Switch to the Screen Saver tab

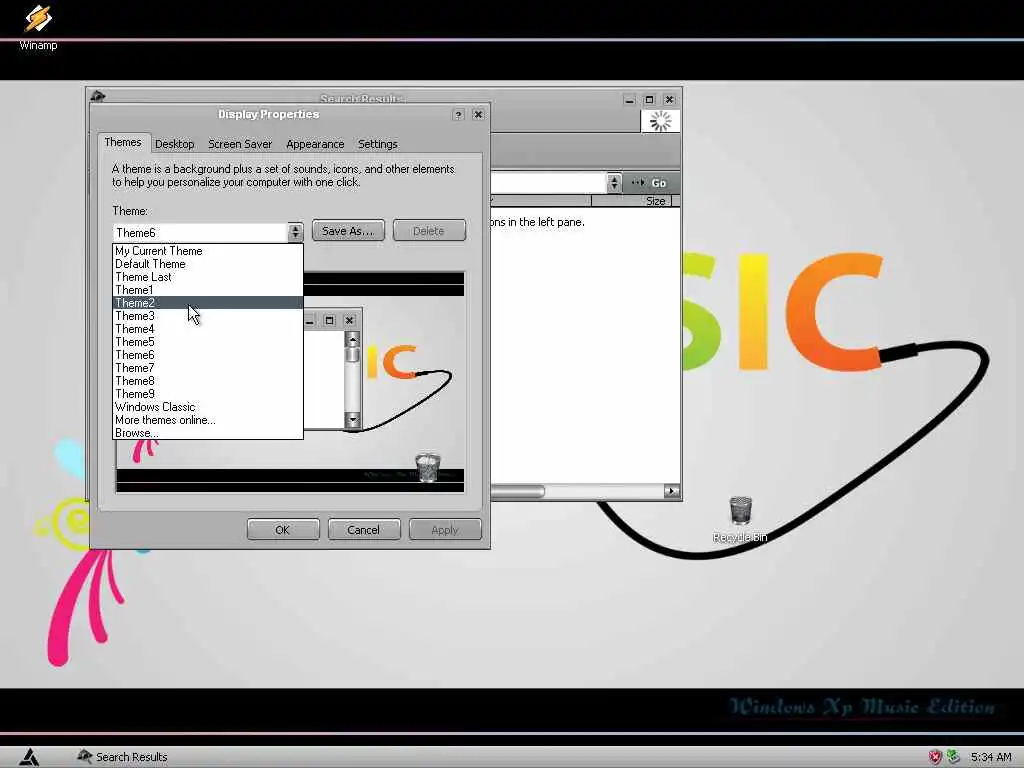240,144
